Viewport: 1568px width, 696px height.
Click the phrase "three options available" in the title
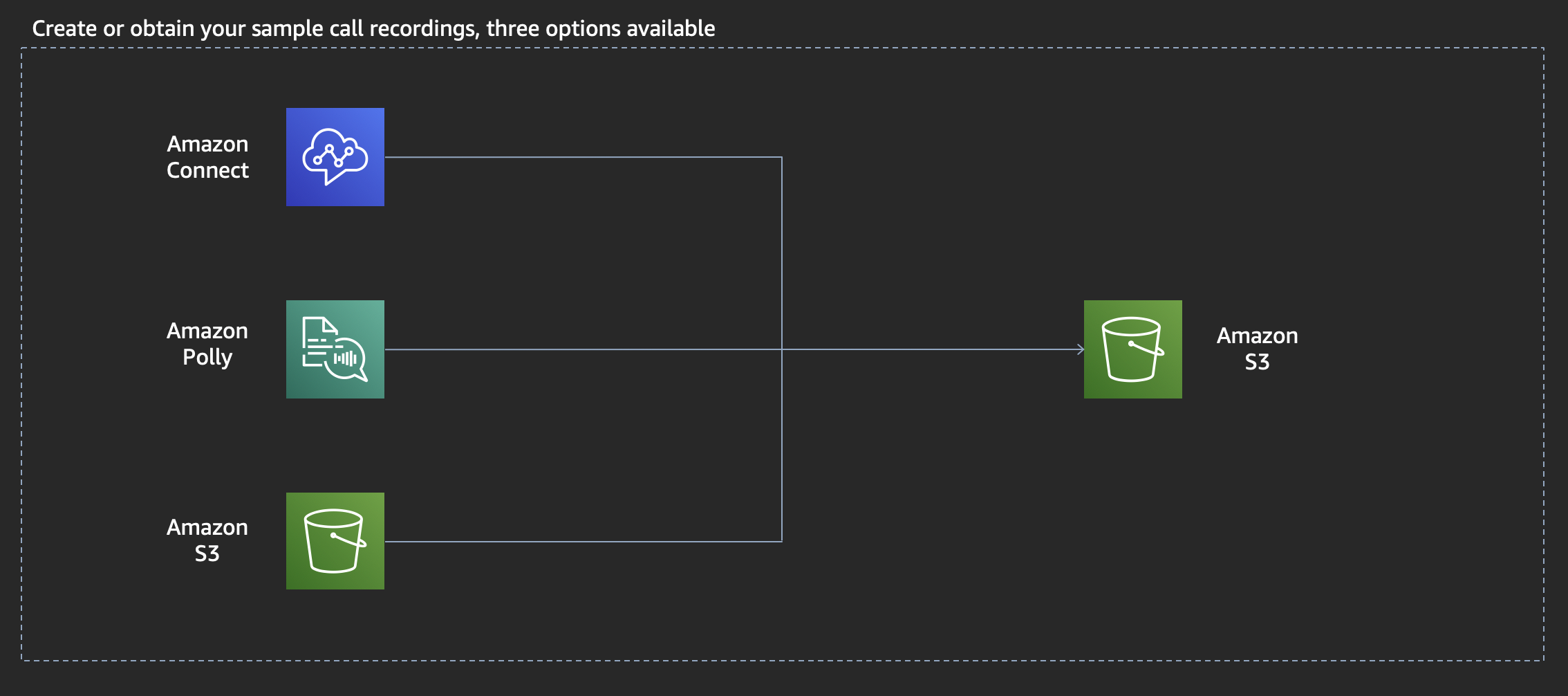600,28
